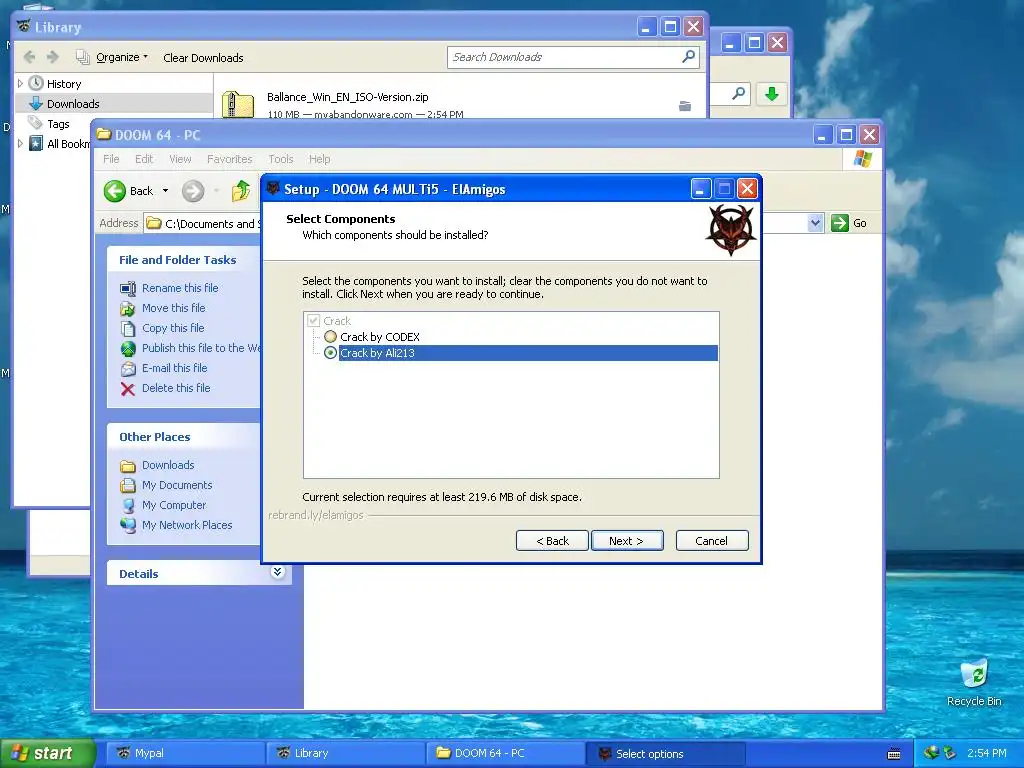Click Move this file task
The width and height of the screenshot is (1024, 768).
[174, 308]
